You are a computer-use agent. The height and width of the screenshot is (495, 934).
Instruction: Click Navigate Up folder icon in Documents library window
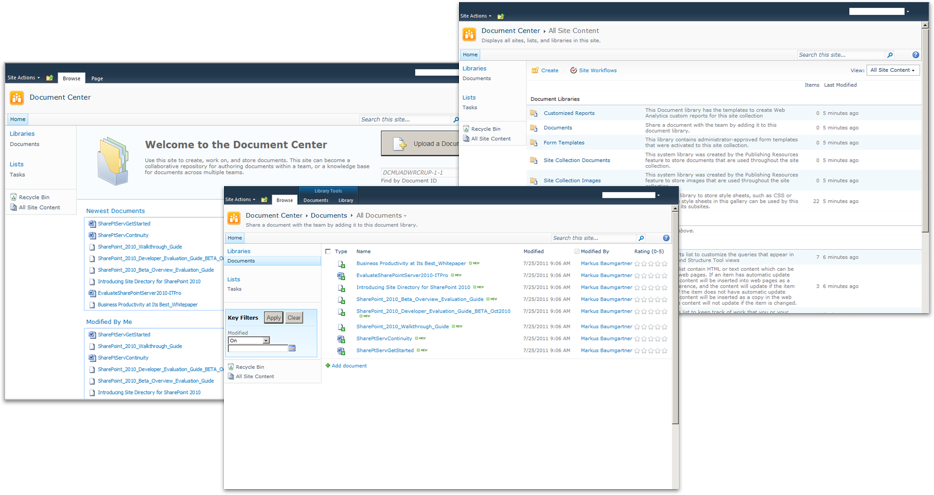pyautogui.click(x=264, y=200)
